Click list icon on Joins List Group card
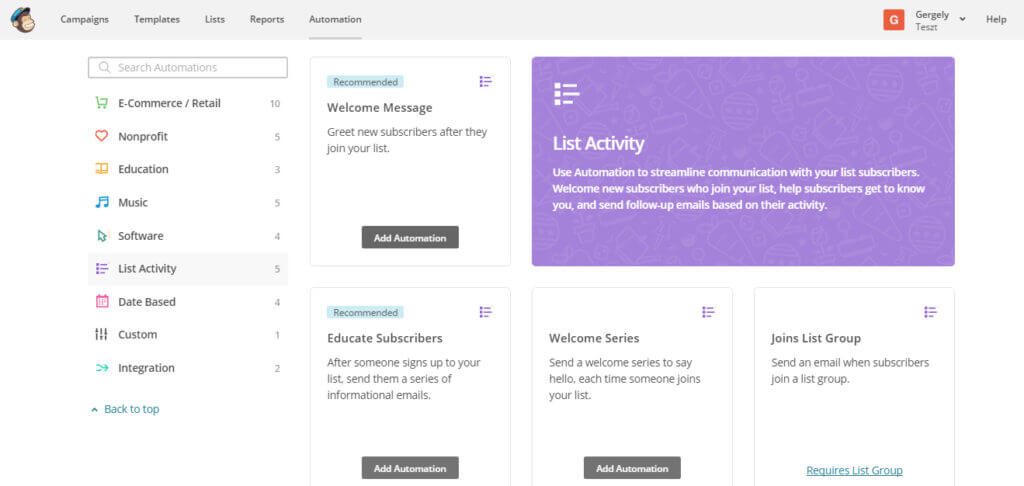The width and height of the screenshot is (1024, 486). (931, 312)
